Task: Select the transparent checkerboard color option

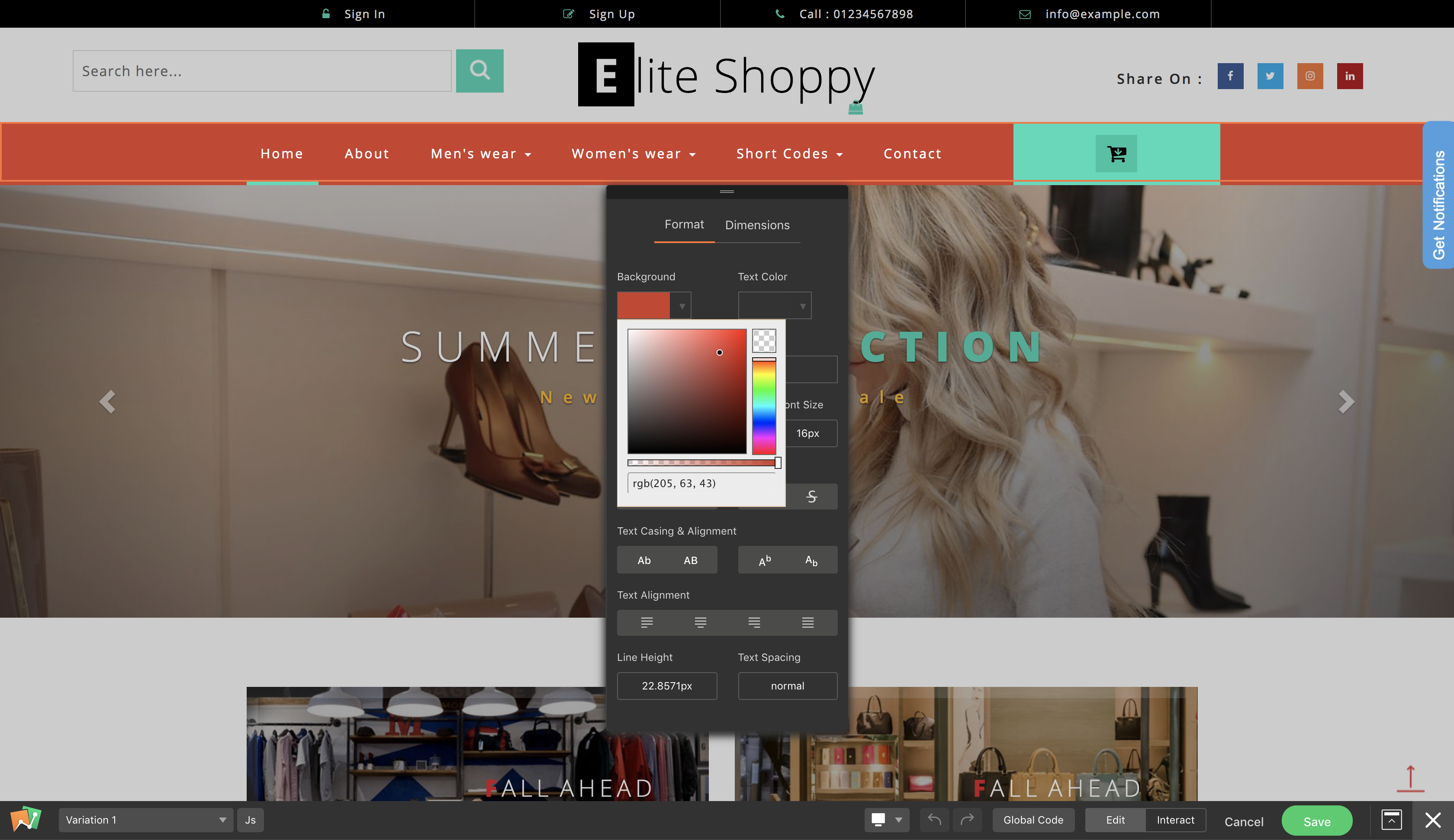Action: click(x=764, y=341)
